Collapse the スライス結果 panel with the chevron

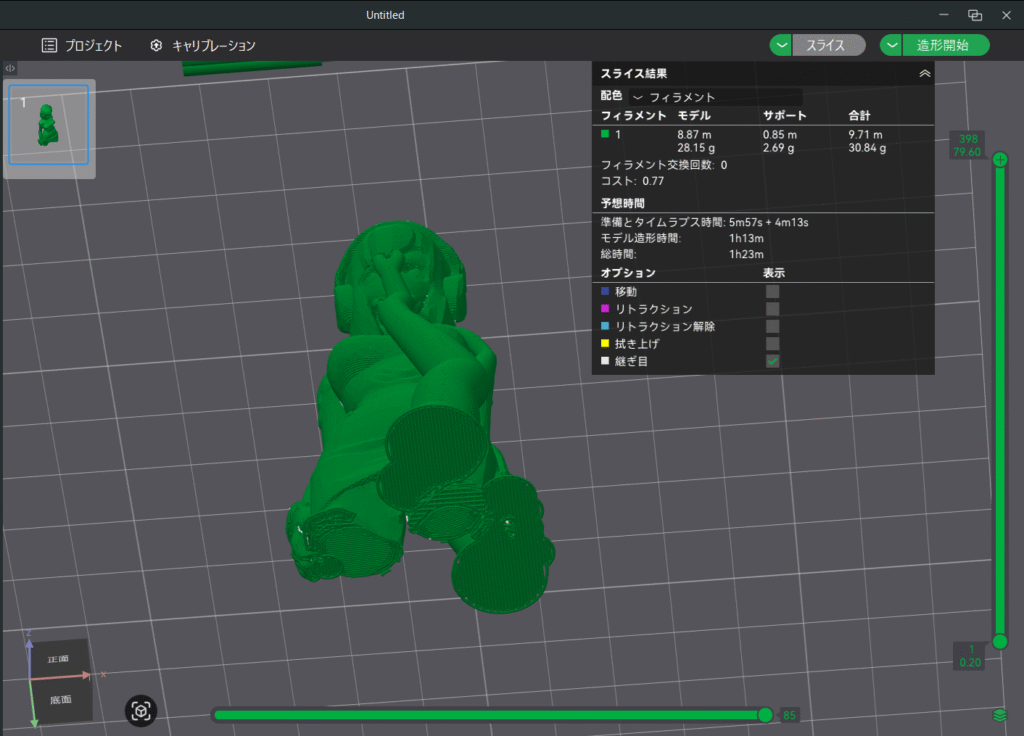pos(925,74)
